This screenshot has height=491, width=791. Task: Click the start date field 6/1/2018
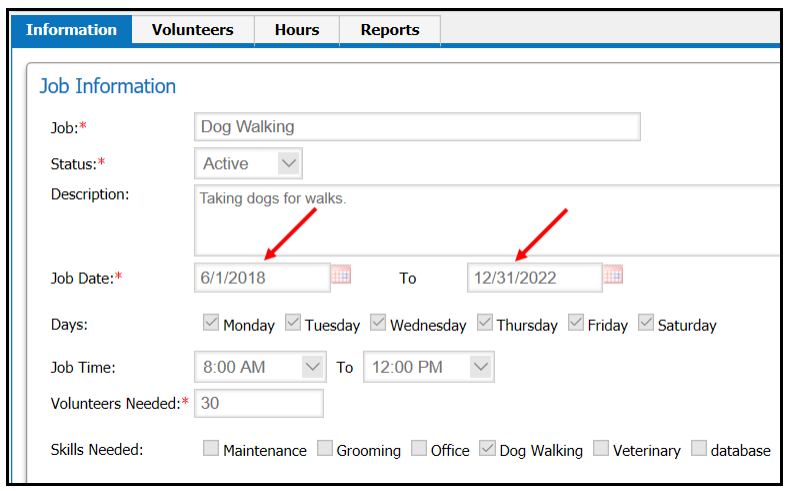(262, 278)
